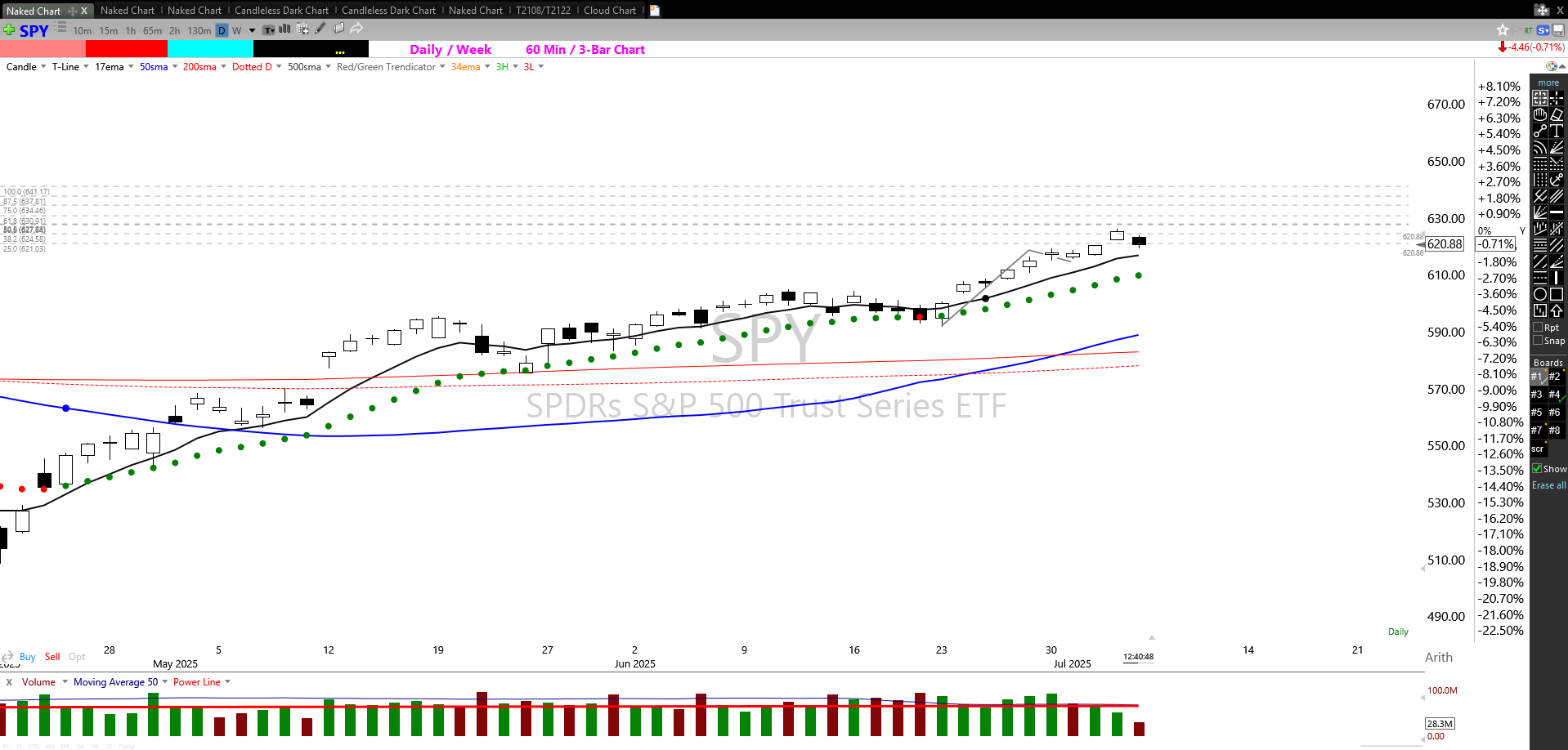
Task: Switch to the Cloud Chart tab
Action: click(x=610, y=11)
